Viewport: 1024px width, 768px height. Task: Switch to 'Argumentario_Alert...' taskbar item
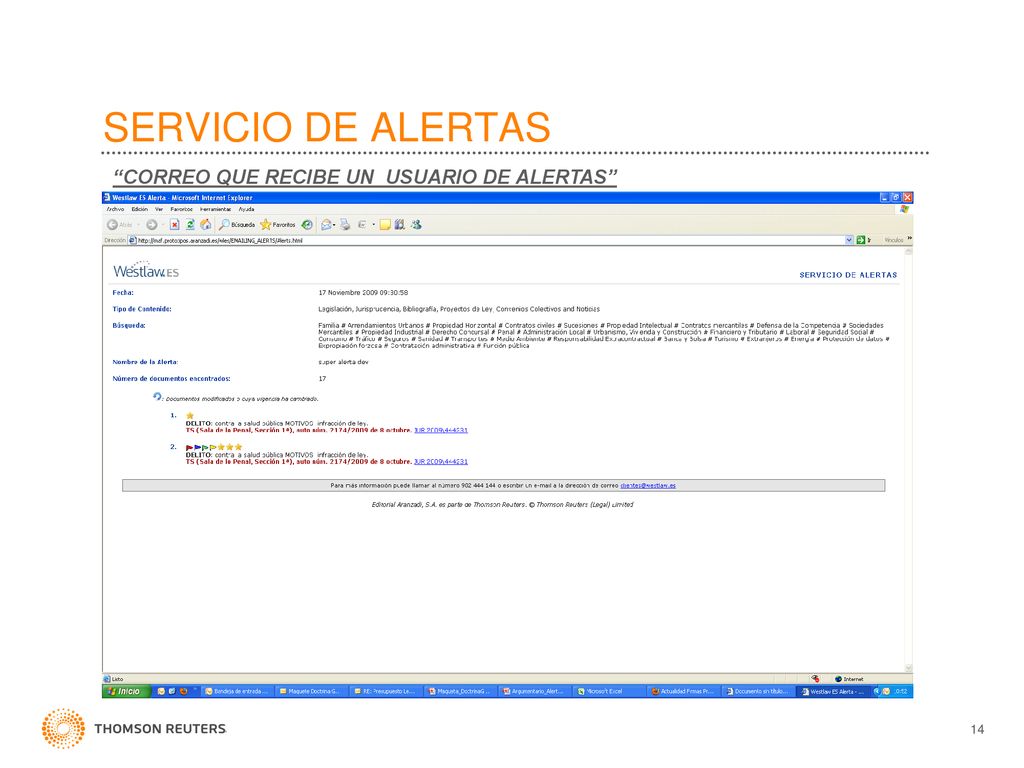point(534,691)
